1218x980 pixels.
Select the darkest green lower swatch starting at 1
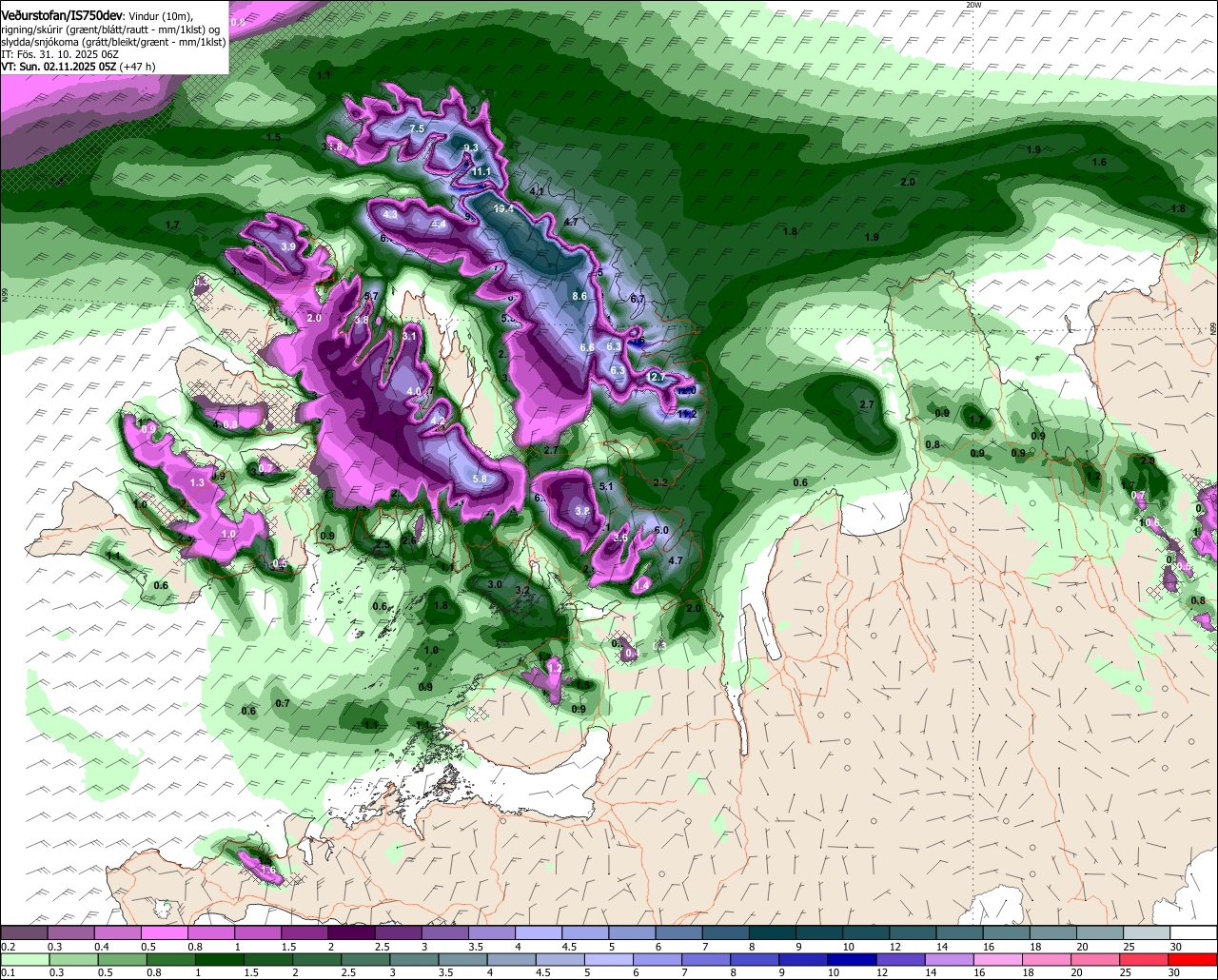[x=218, y=959]
